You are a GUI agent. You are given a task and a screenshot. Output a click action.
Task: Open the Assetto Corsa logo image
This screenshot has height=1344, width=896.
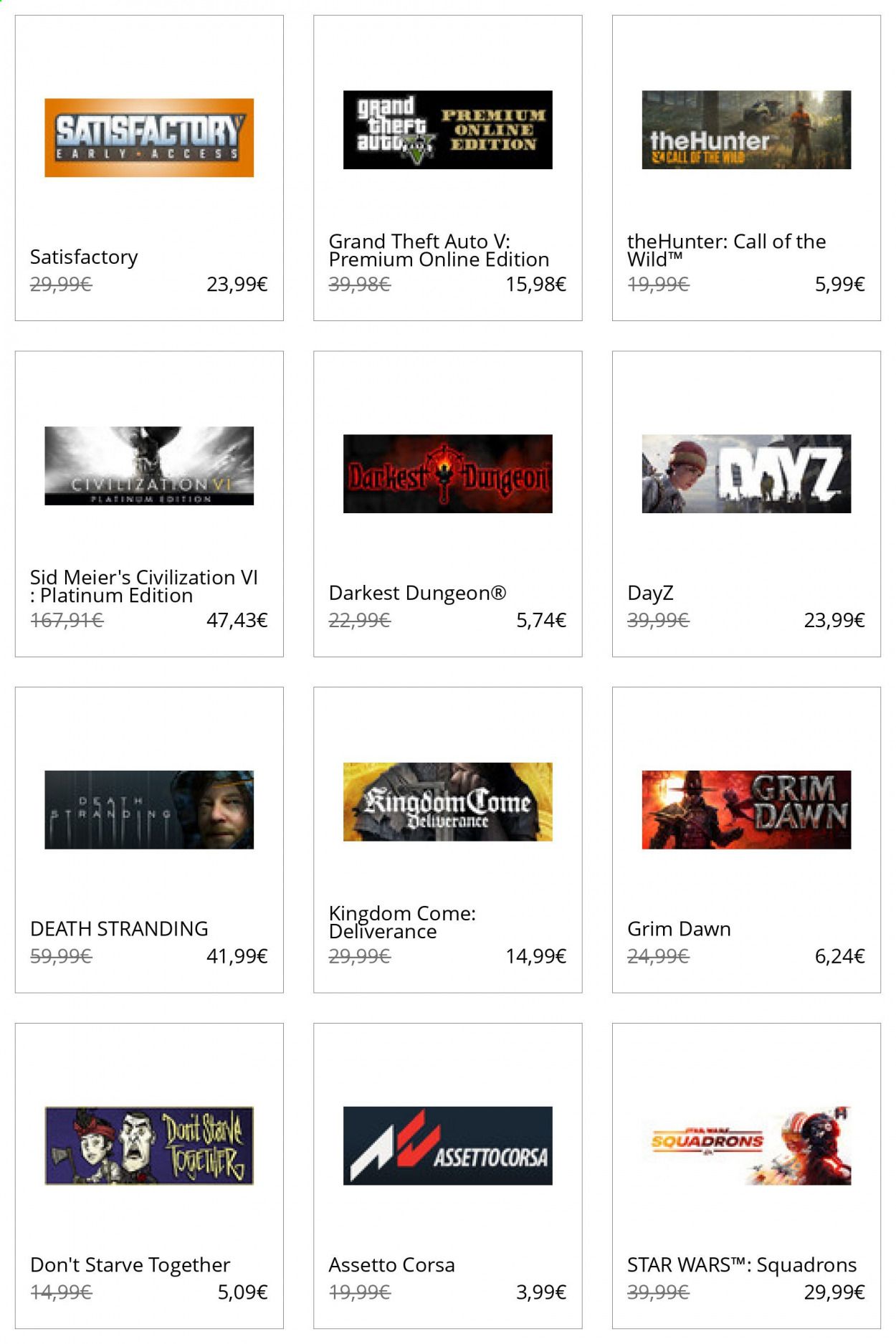point(448,1145)
